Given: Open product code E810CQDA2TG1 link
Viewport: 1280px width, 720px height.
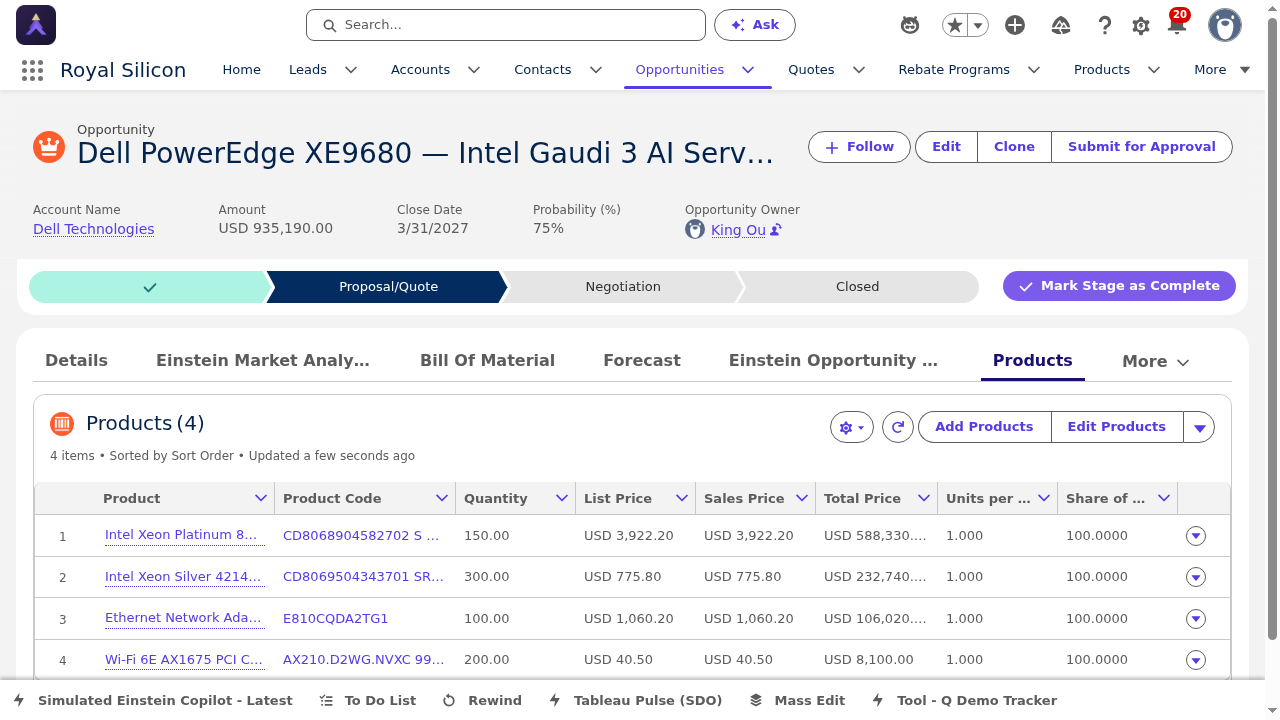Looking at the screenshot, I should (336, 619).
